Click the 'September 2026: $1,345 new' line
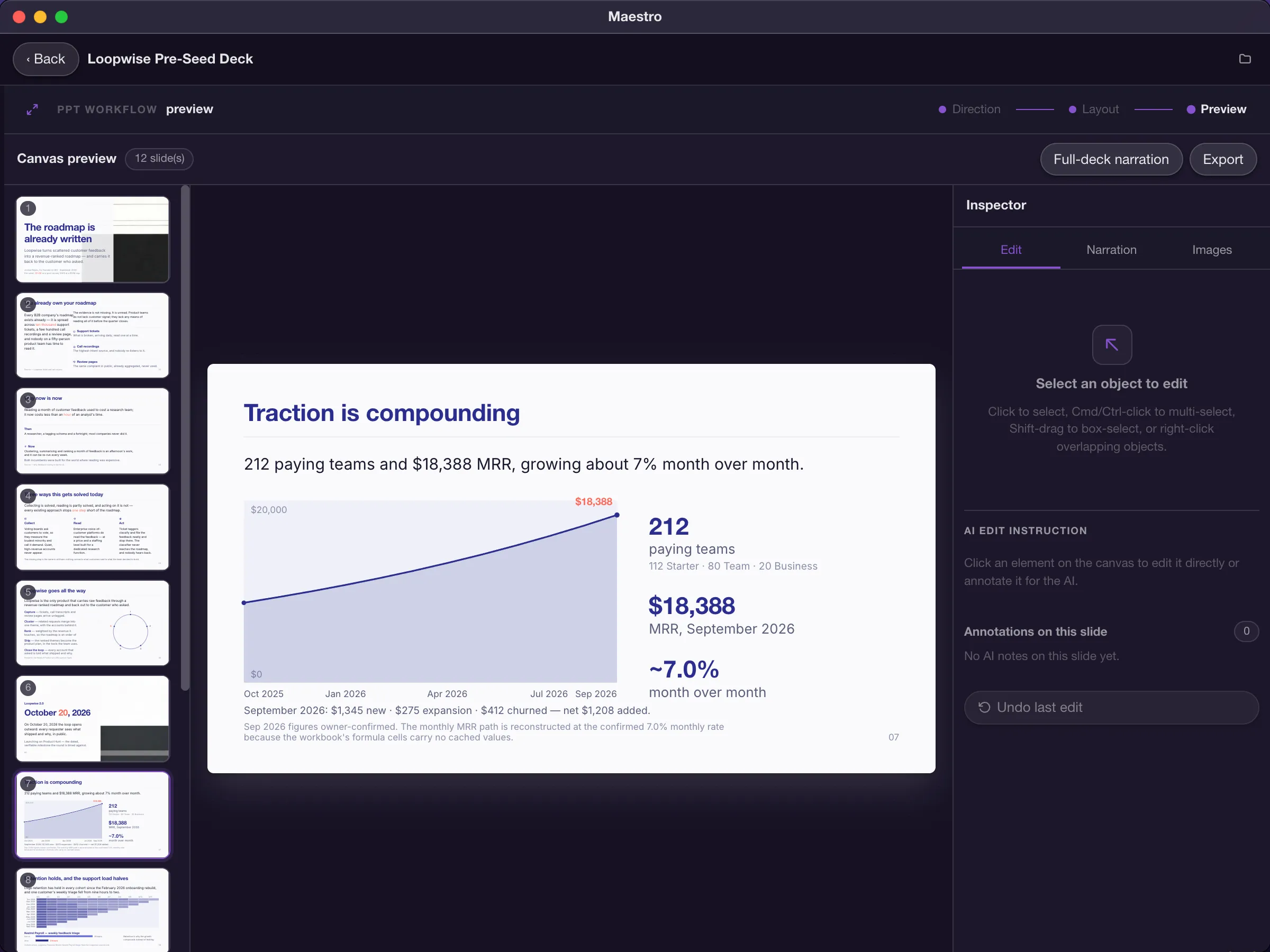 point(447,710)
